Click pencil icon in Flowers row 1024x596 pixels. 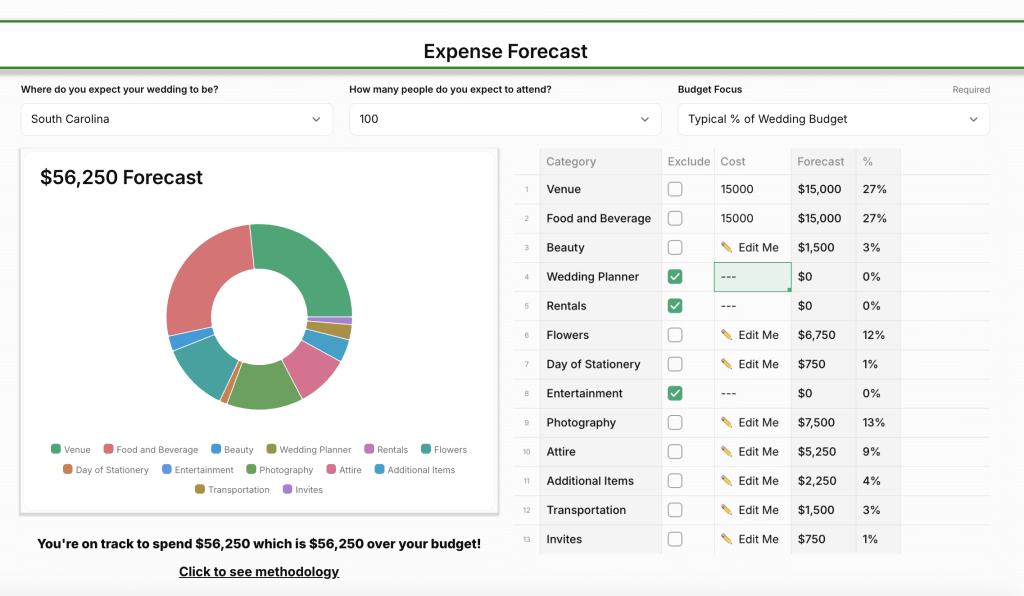pyautogui.click(x=727, y=335)
